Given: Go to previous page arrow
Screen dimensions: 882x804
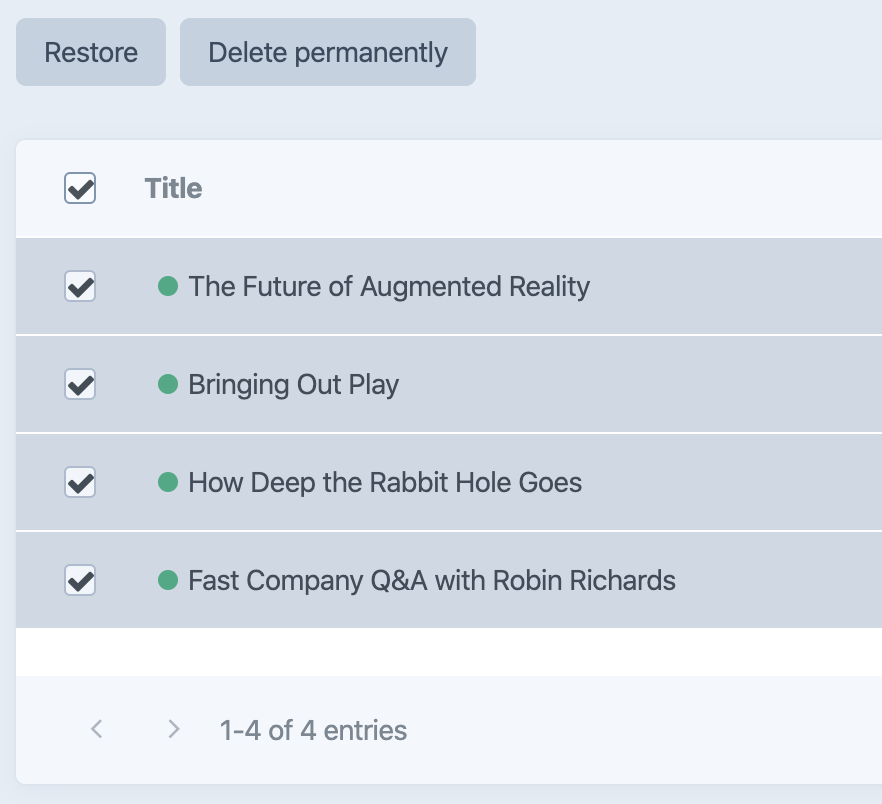Looking at the screenshot, I should (x=96, y=729).
